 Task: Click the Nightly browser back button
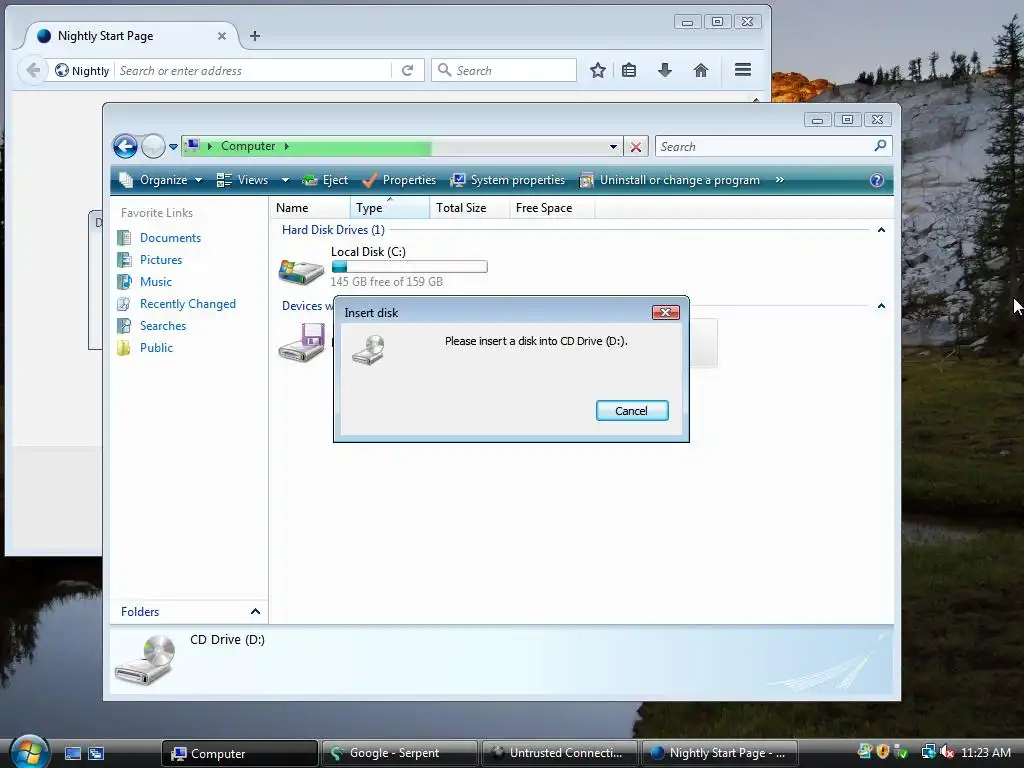(33, 70)
